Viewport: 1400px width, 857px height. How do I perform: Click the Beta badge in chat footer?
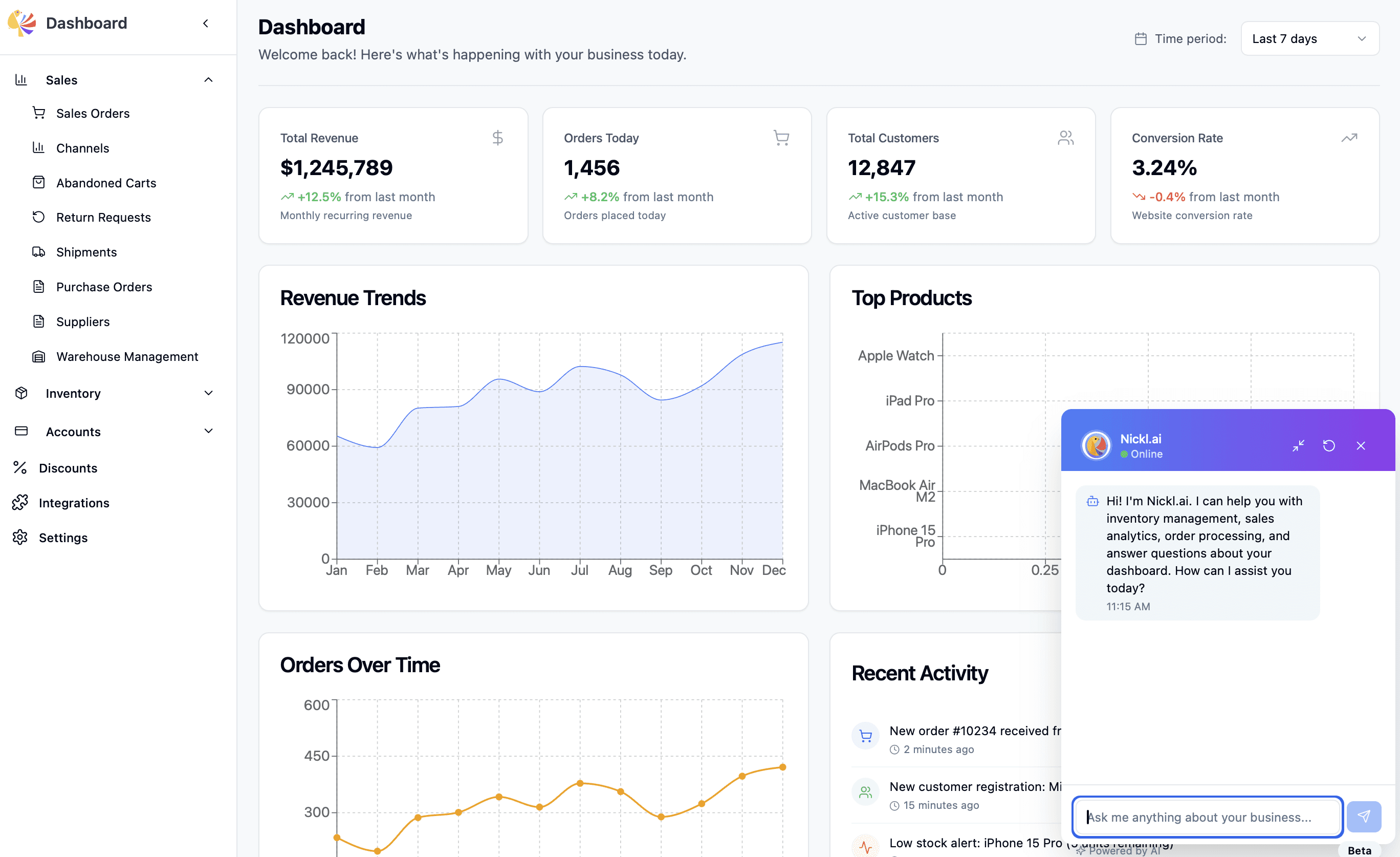coord(1359,850)
